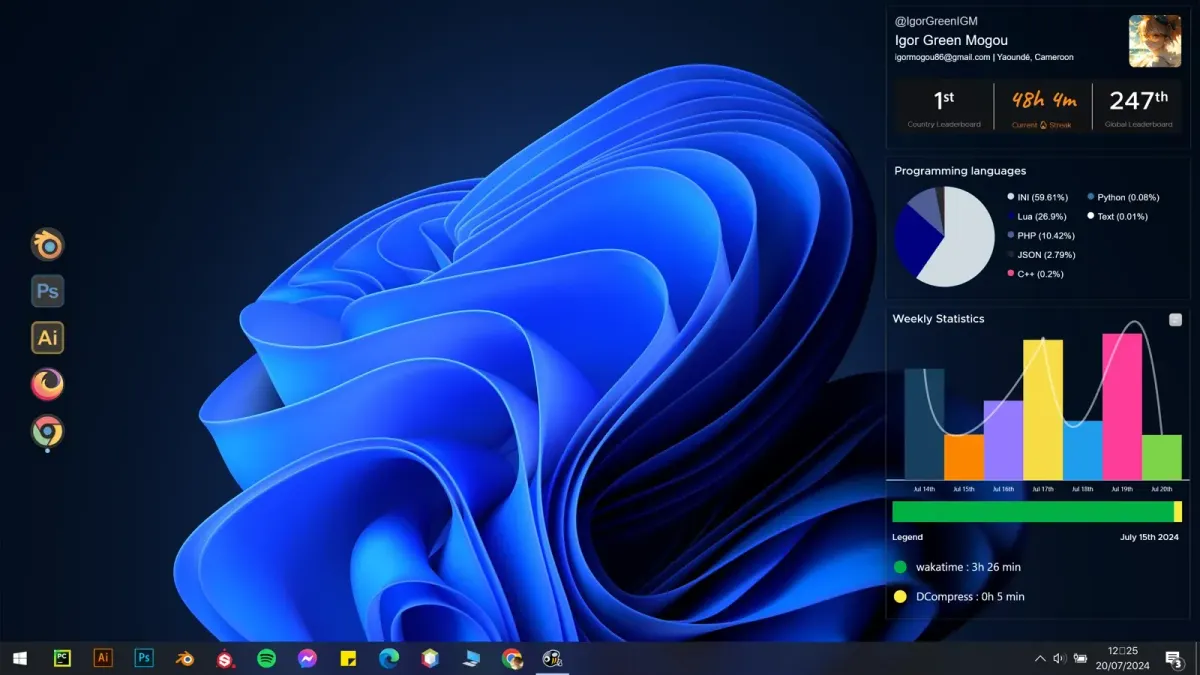Open Firefox from the left desktop dock

click(x=47, y=385)
